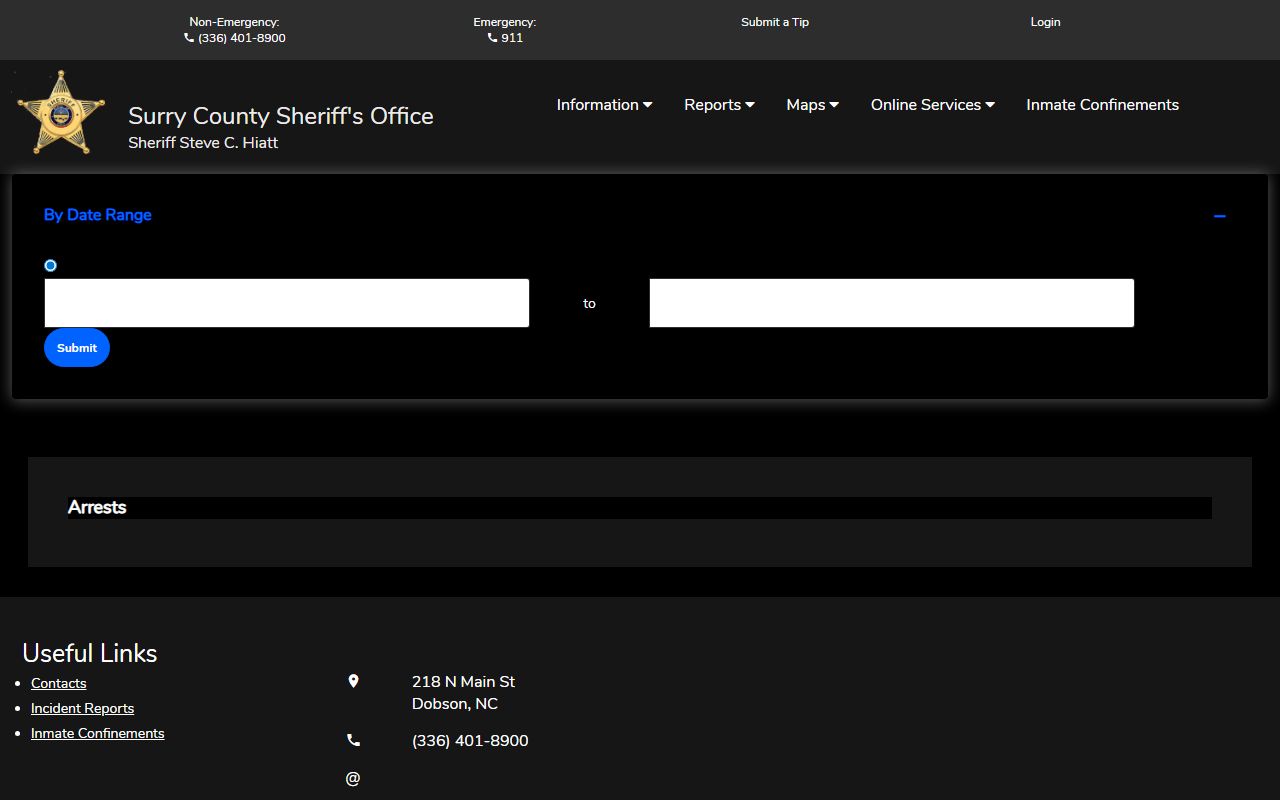
Task: Open the Contacts footer link
Action: point(59,683)
